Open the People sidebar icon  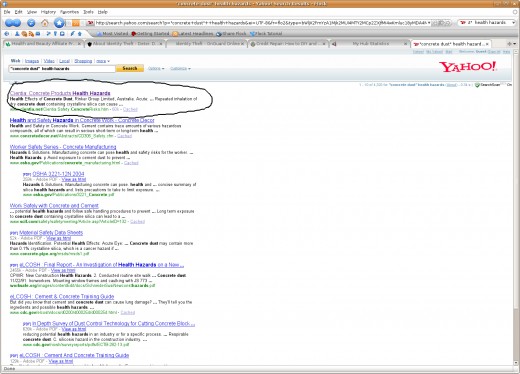coord(17,34)
